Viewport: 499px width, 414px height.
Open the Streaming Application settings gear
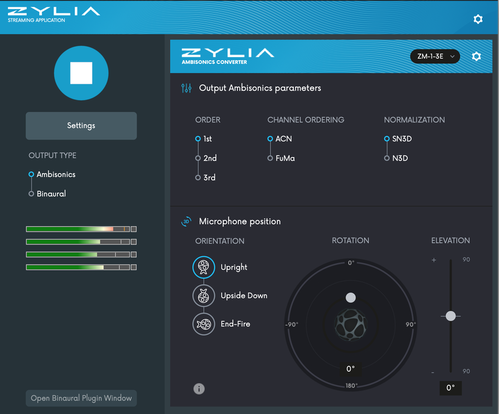coord(478,19)
